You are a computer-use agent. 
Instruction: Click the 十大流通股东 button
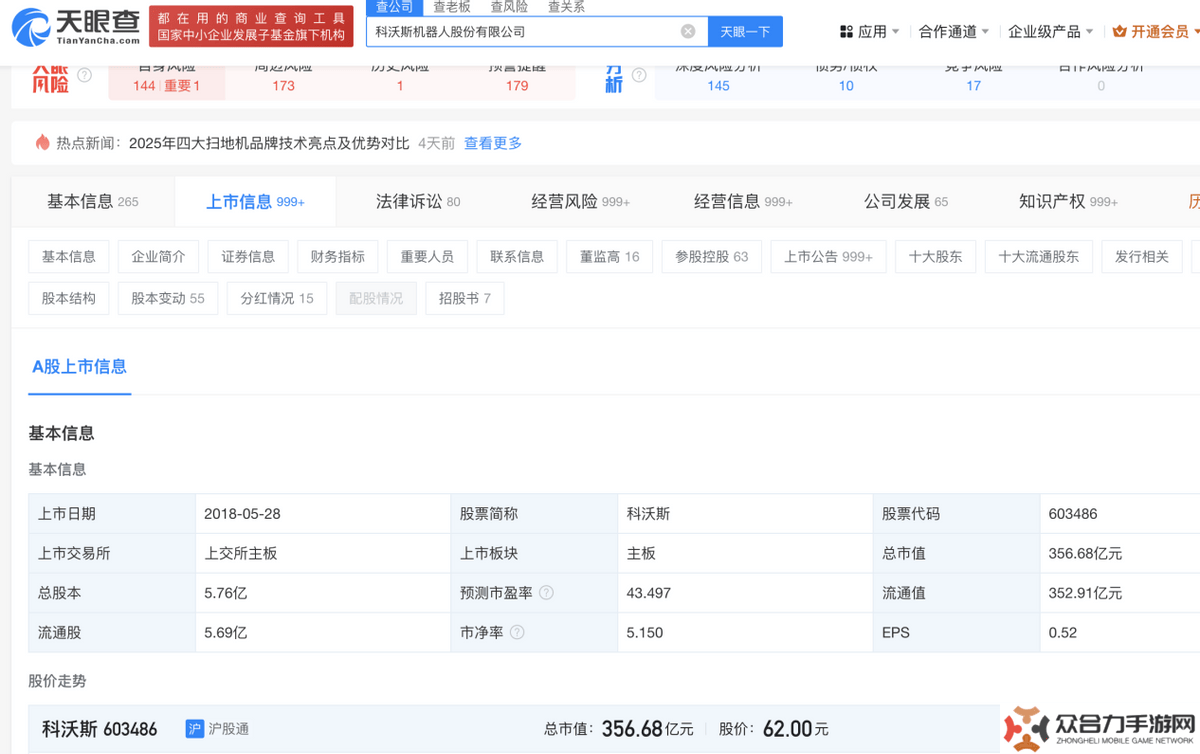tap(1039, 257)
